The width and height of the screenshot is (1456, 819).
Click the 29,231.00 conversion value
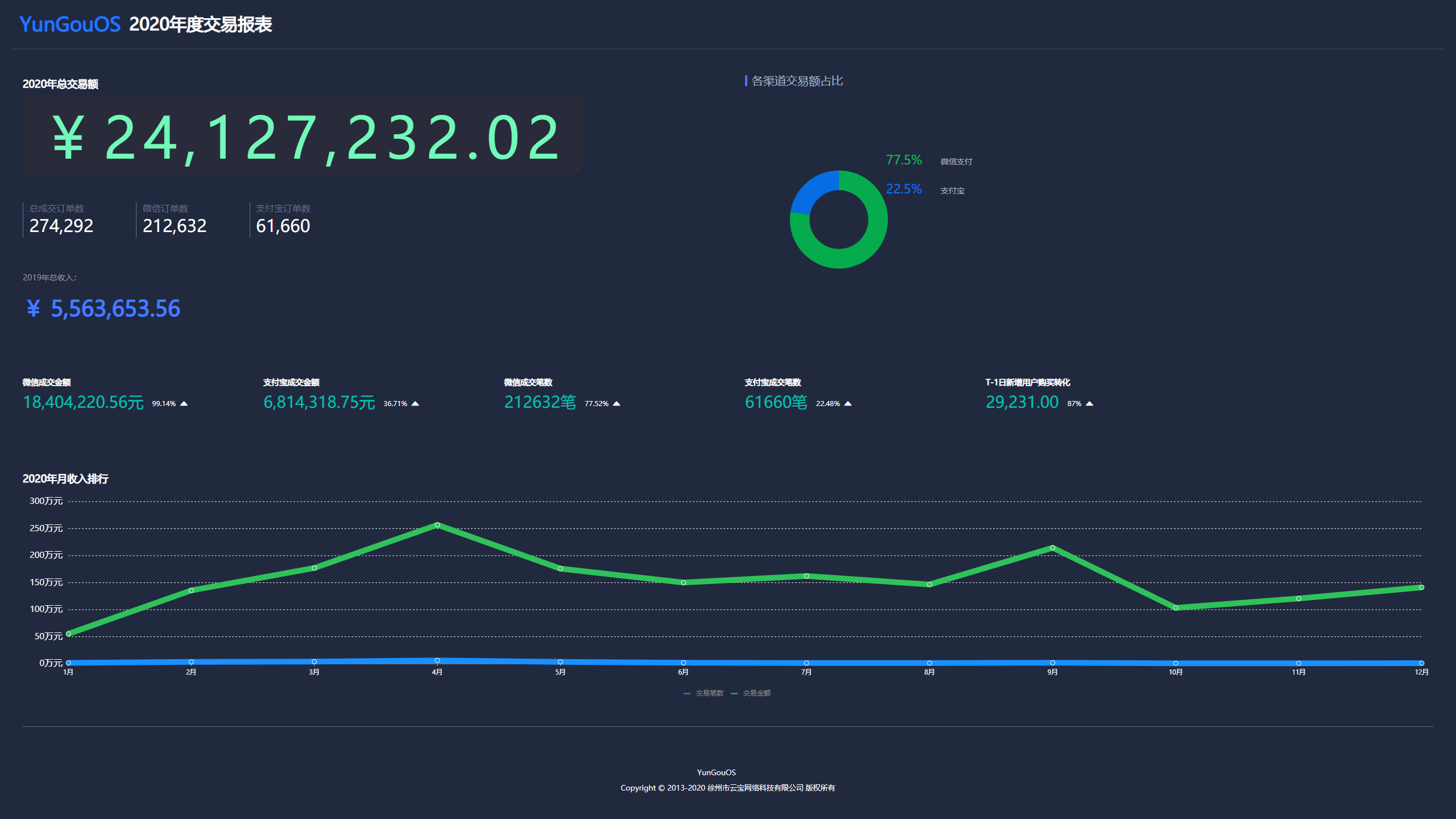[x=1022, y=402]
